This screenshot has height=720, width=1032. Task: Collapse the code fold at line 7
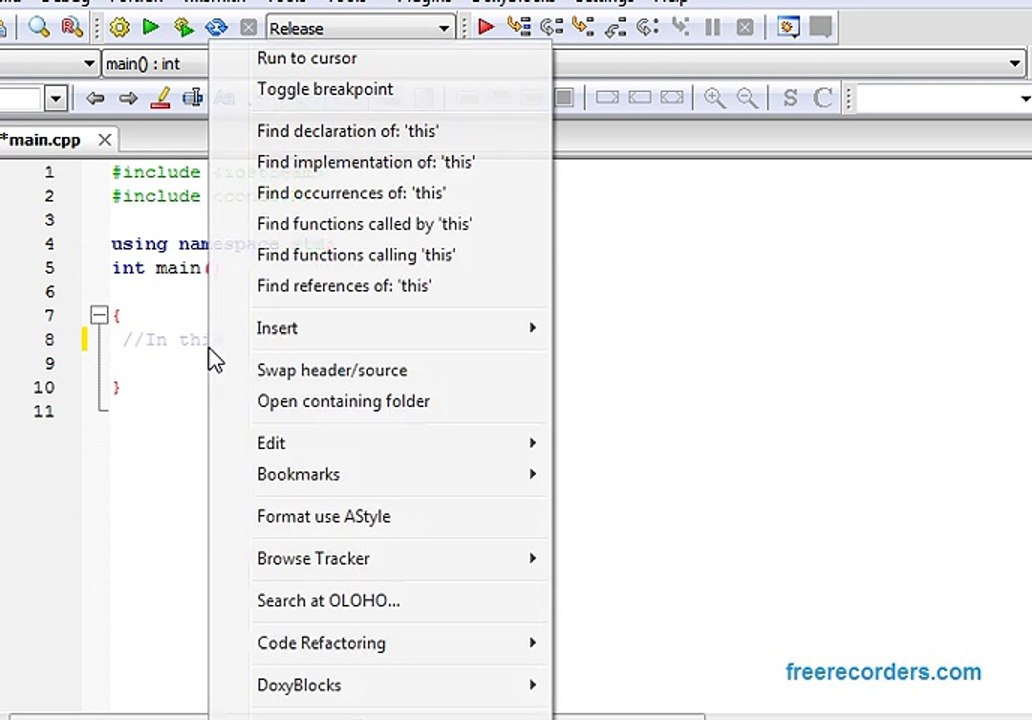pyautogui.click(x=99, y=316)
